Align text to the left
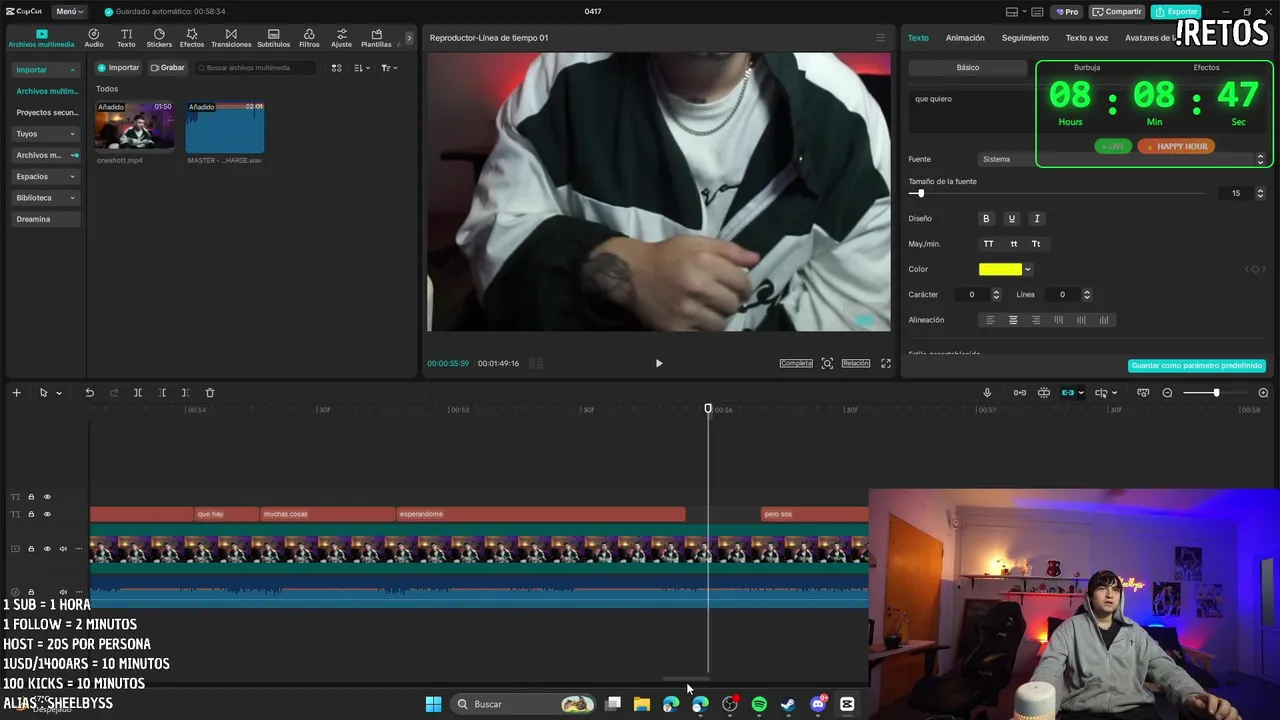Viewport: 1280px width, 720px height. 991,320
